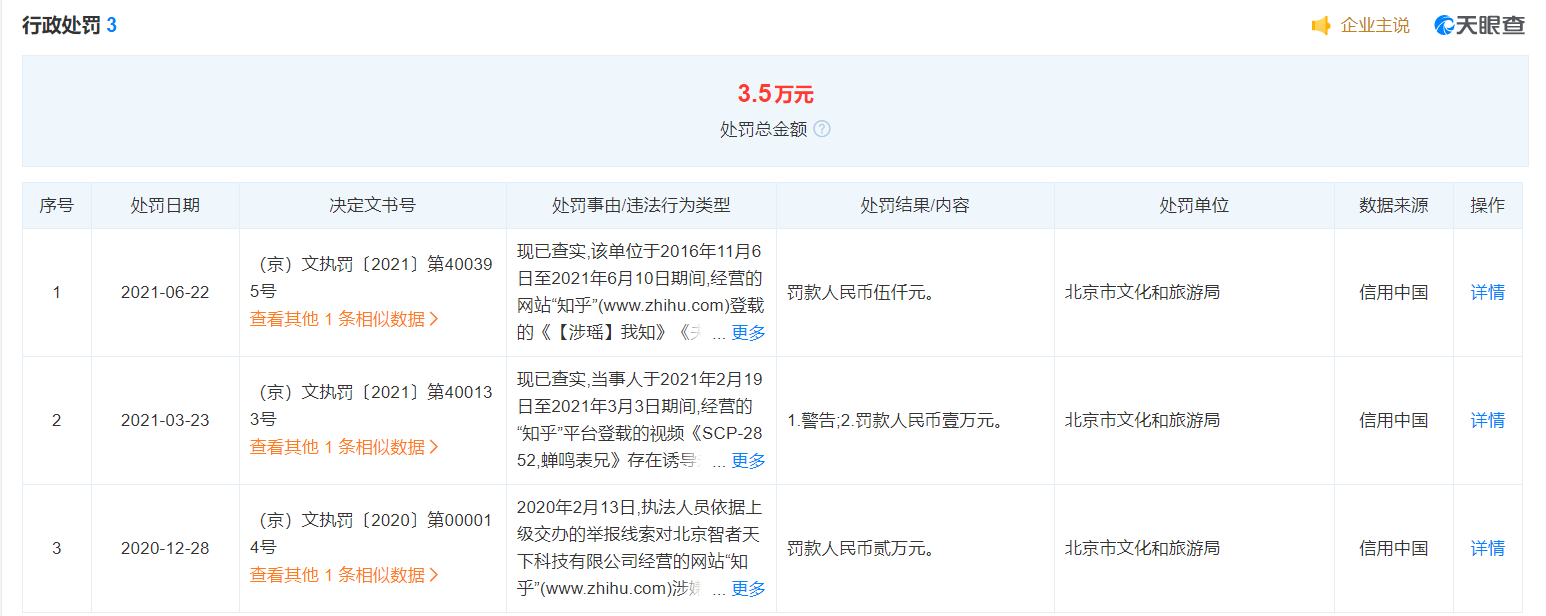The image size is (1546, 616).
Task: Select the date cell 2021-06-22
Action: coord(165,292)
